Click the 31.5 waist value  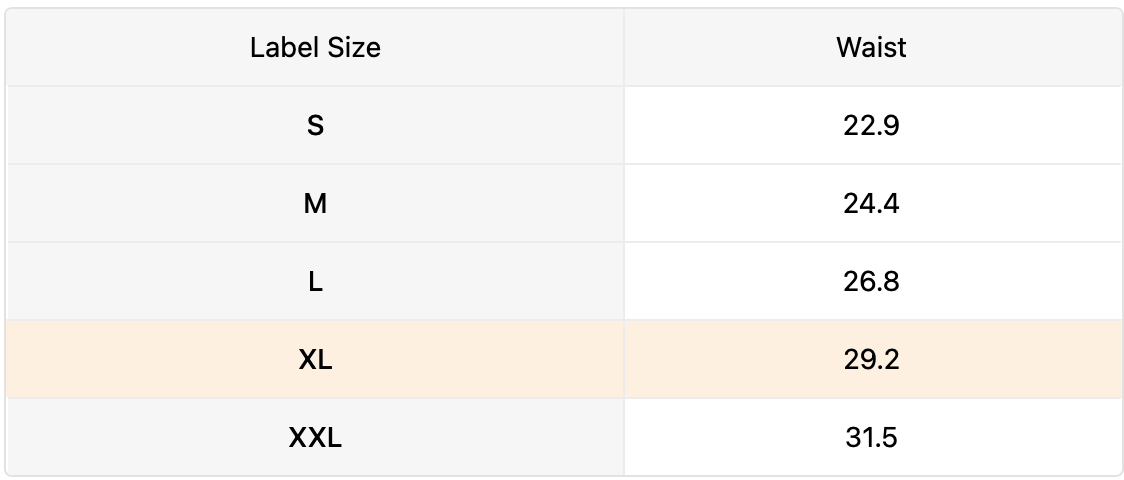pyautogui.click(x=871, y=438)
